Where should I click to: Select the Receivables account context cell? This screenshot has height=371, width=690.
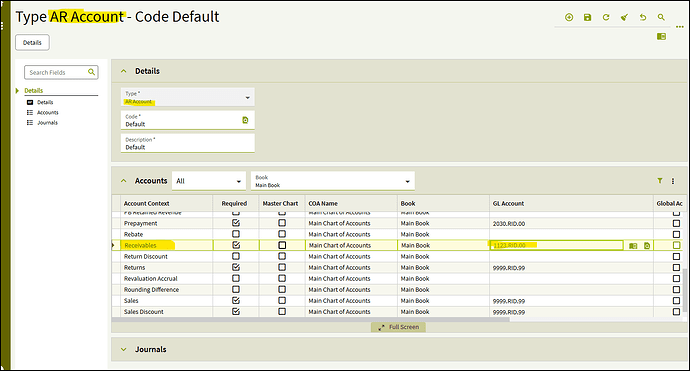click(x=167, y=245)
